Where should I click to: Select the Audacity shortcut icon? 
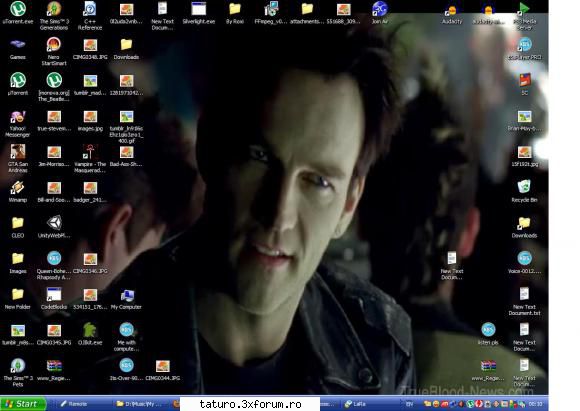coord(452,15)
